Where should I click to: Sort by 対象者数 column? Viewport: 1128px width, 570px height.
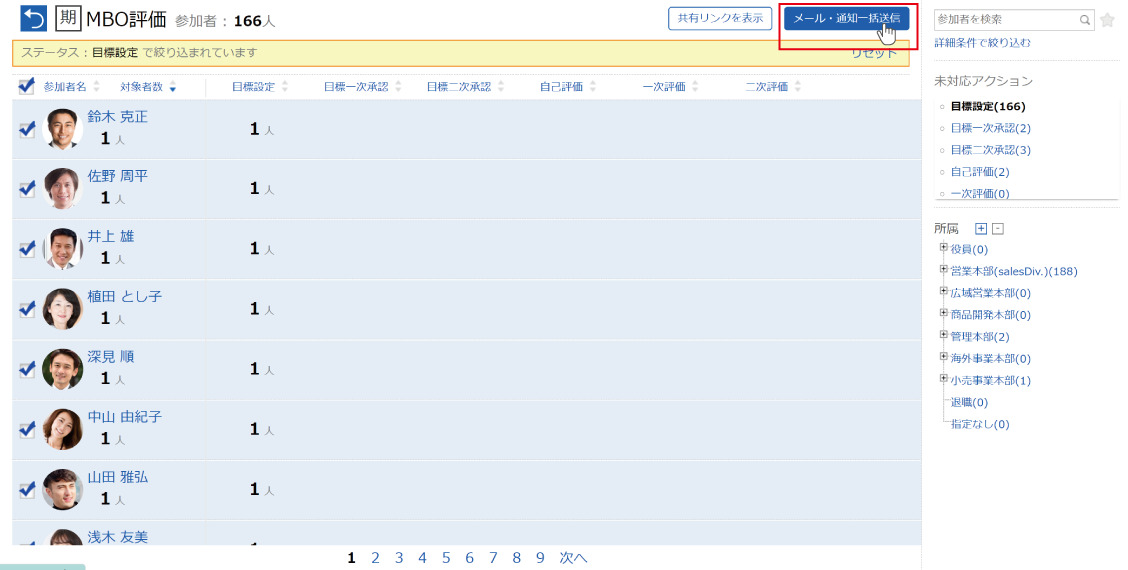pos(147,86)
